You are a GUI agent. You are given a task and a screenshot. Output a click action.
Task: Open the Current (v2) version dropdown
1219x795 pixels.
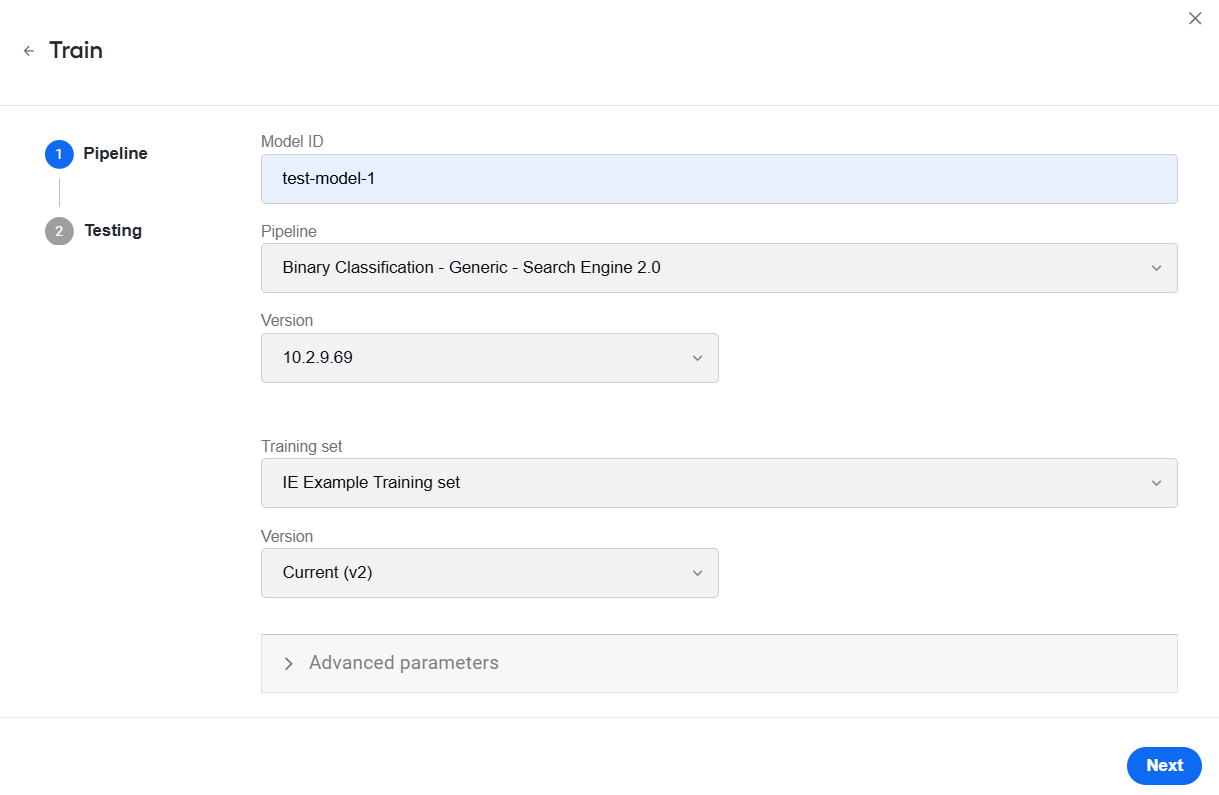pyautogui.click(x=490, y=573)
